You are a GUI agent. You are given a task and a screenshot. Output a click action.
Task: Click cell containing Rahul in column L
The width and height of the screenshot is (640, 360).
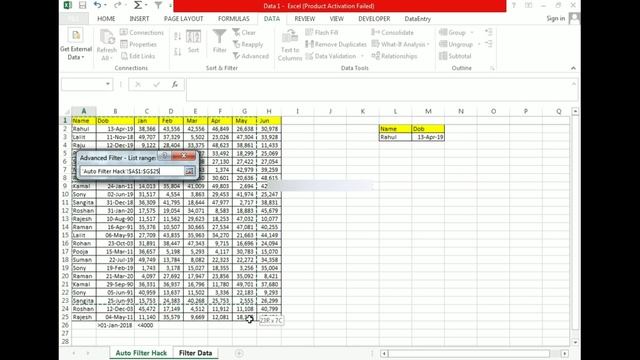395,137
